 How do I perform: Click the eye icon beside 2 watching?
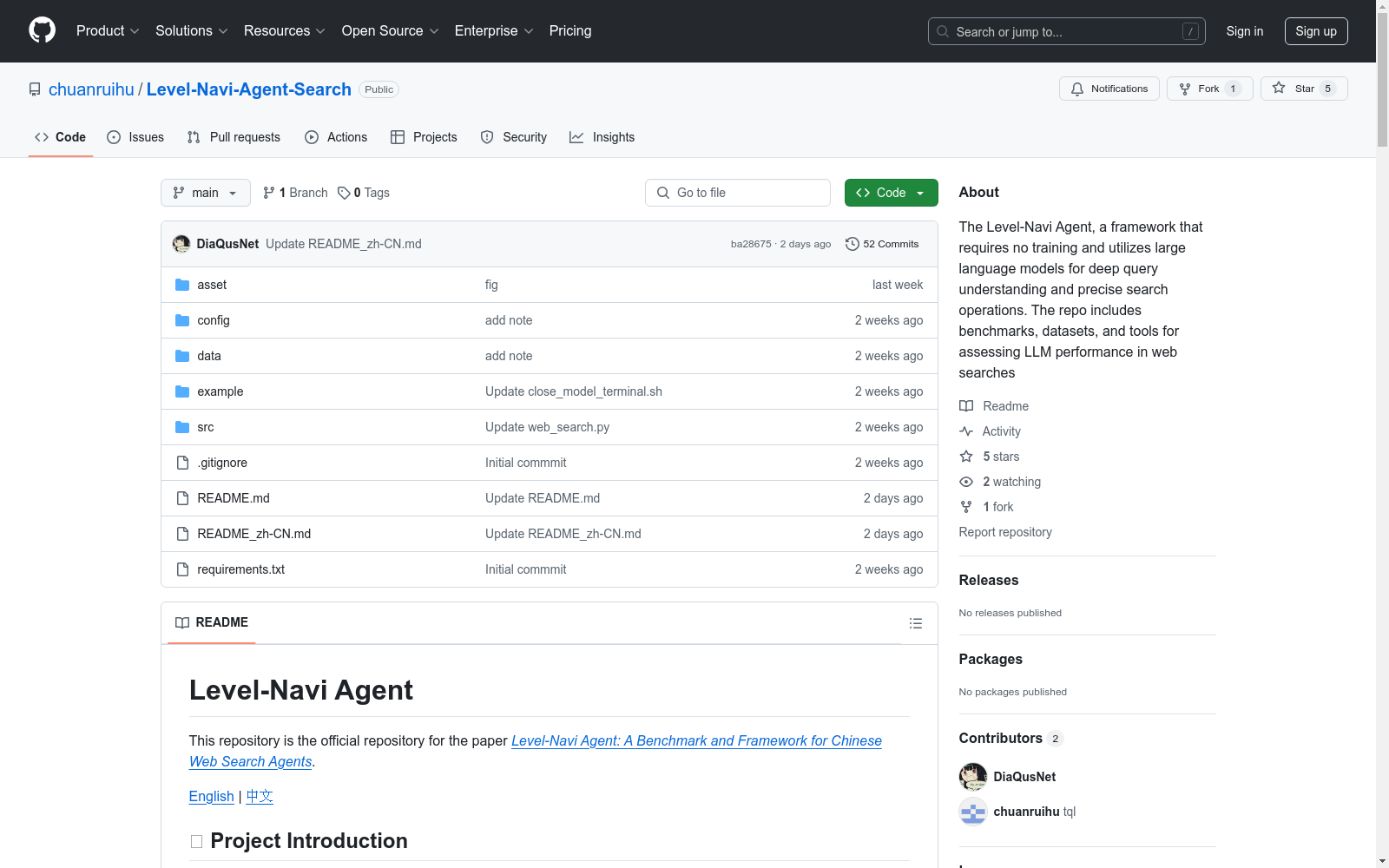tap(966, 482)
